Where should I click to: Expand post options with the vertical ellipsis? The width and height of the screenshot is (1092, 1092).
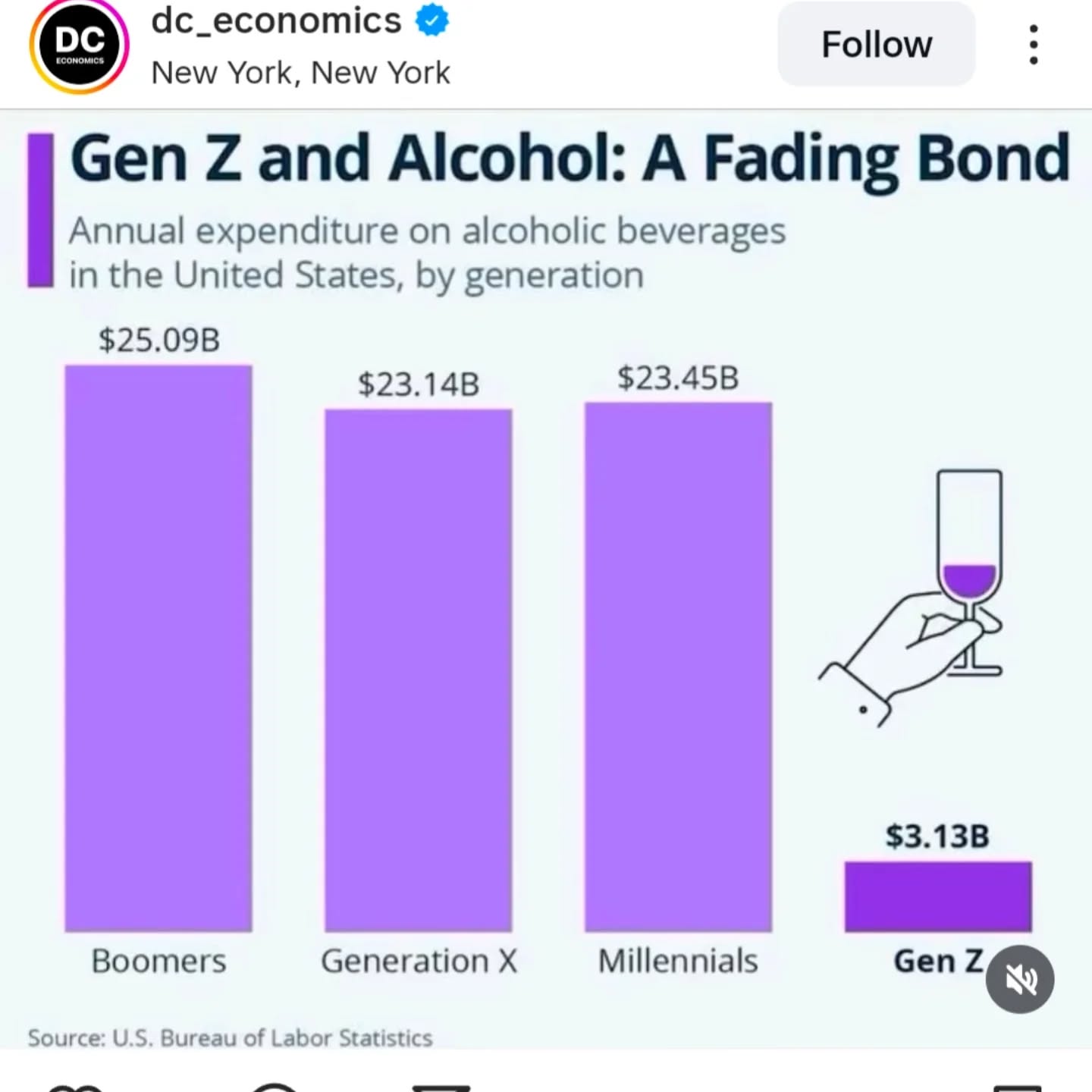[1033, 44]
